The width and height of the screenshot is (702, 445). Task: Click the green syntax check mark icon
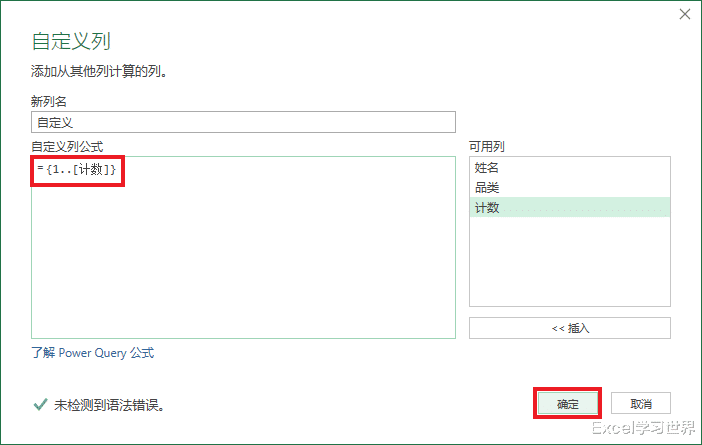tap(40, 405)
